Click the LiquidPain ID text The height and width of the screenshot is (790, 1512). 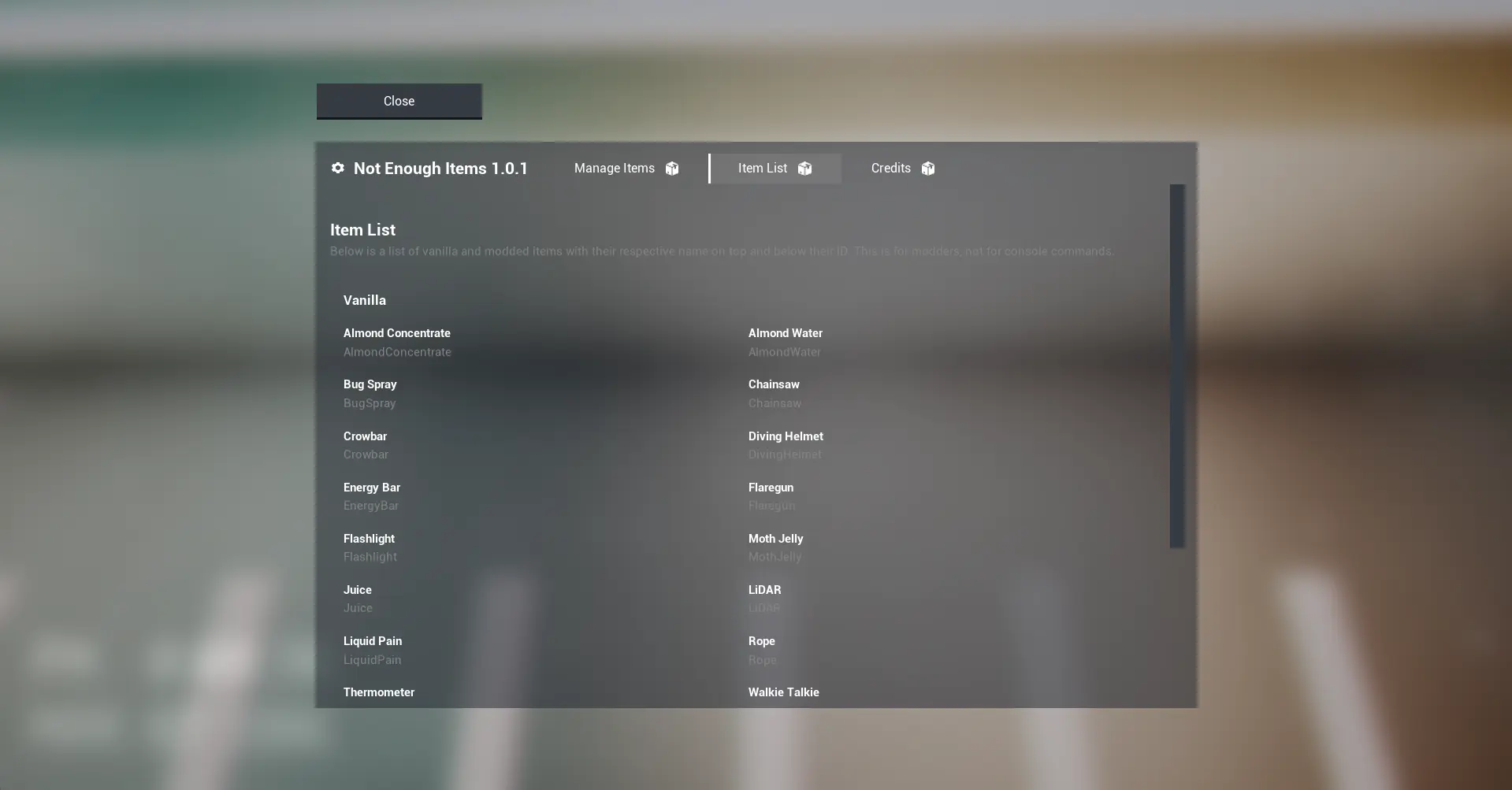(372, 660)
